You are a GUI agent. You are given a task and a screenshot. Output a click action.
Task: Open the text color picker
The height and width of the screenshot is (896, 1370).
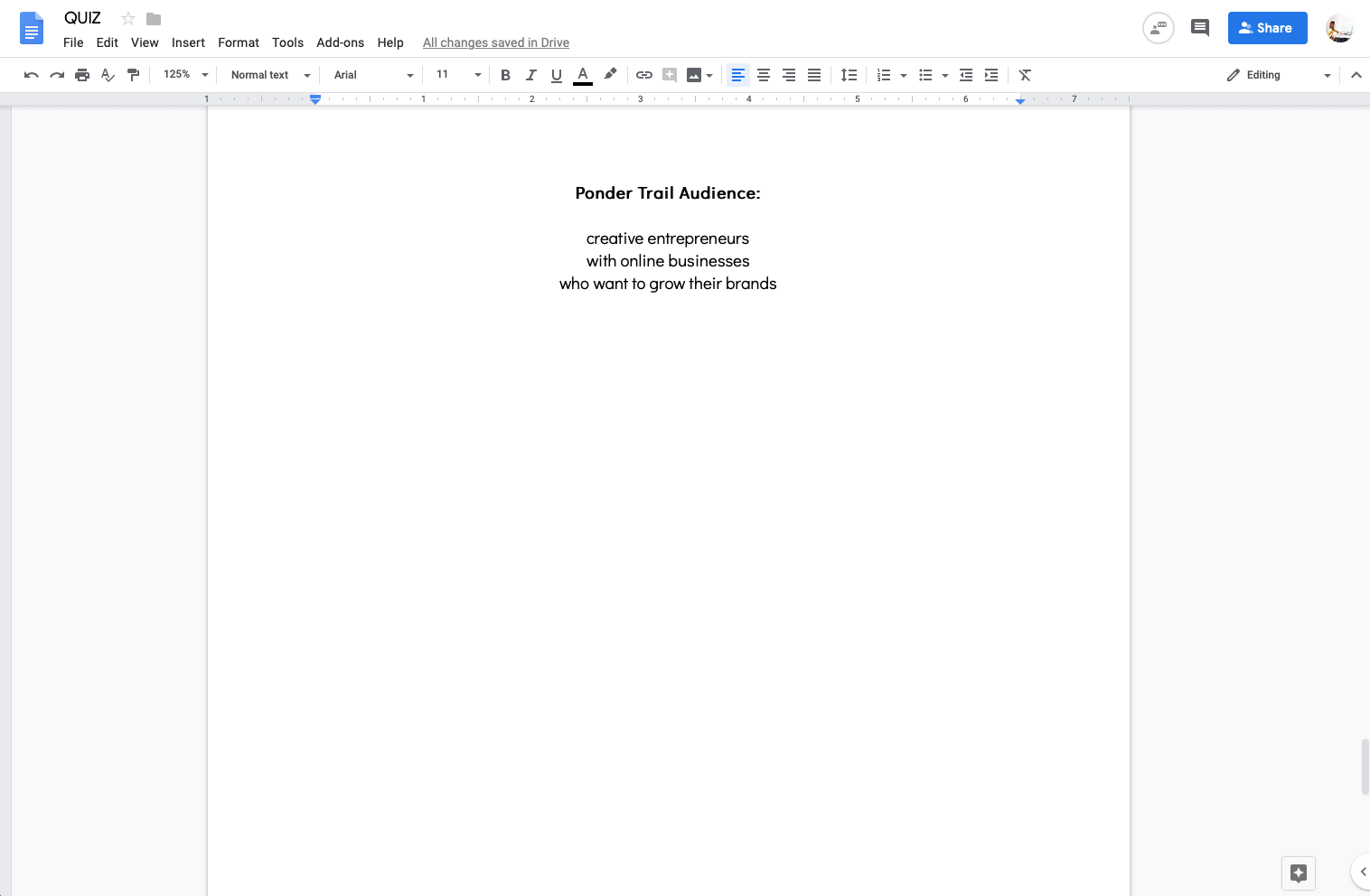pyautogui.click(x=583, y=75)
